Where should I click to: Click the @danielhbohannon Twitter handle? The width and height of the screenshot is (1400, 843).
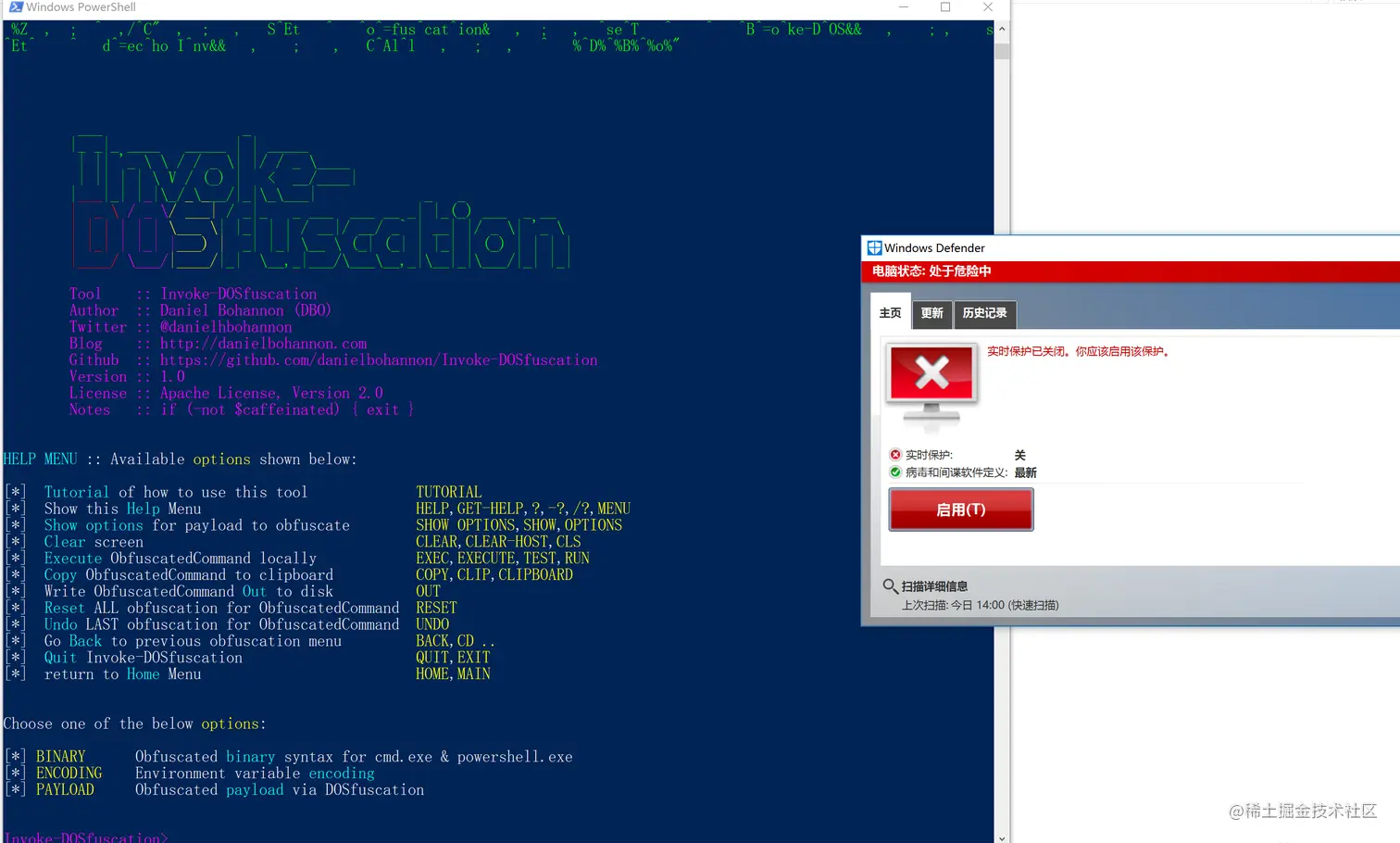[226, 327]
